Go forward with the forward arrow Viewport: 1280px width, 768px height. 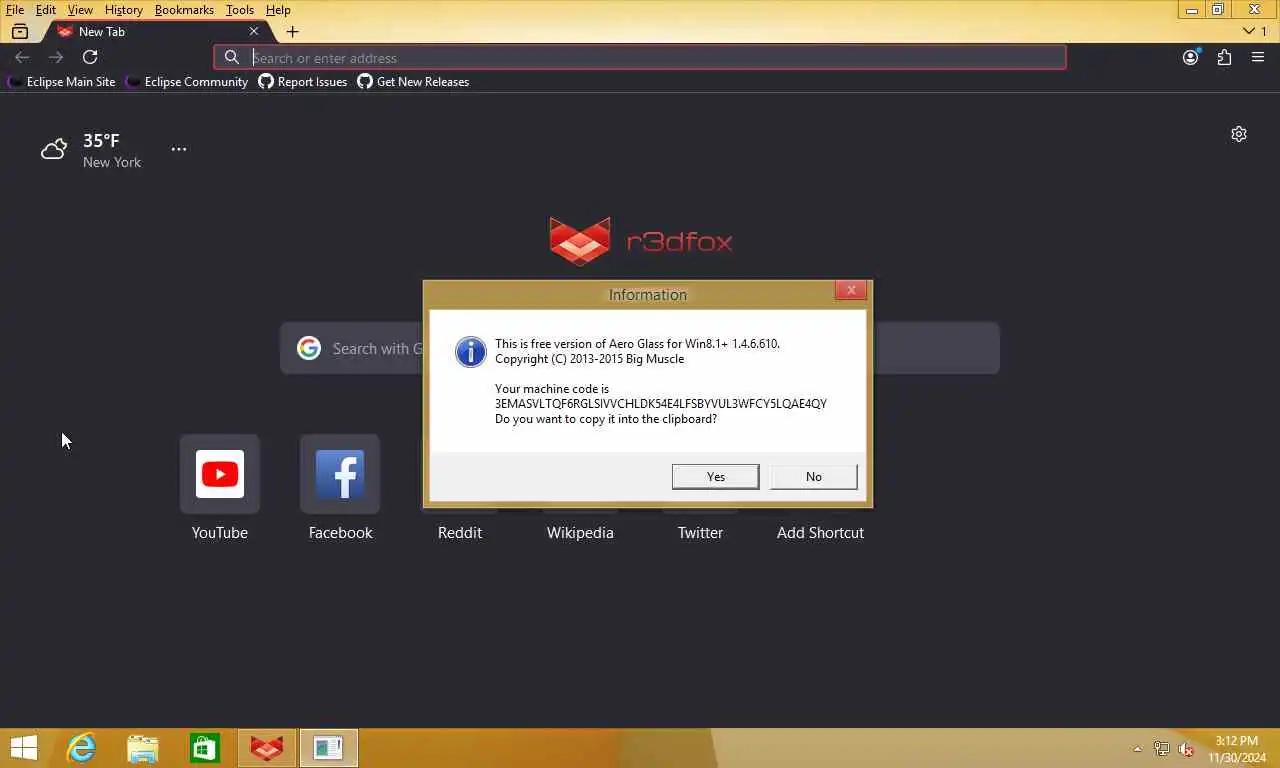(x=56, y=58)
